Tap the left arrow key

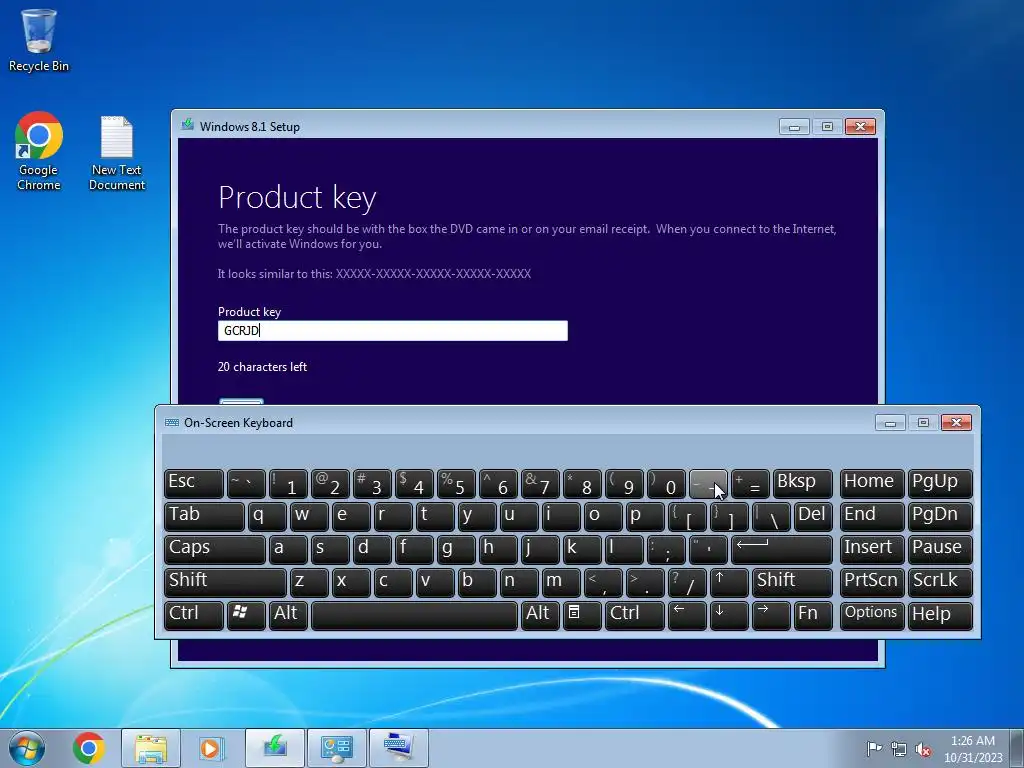tap(687, 615)
